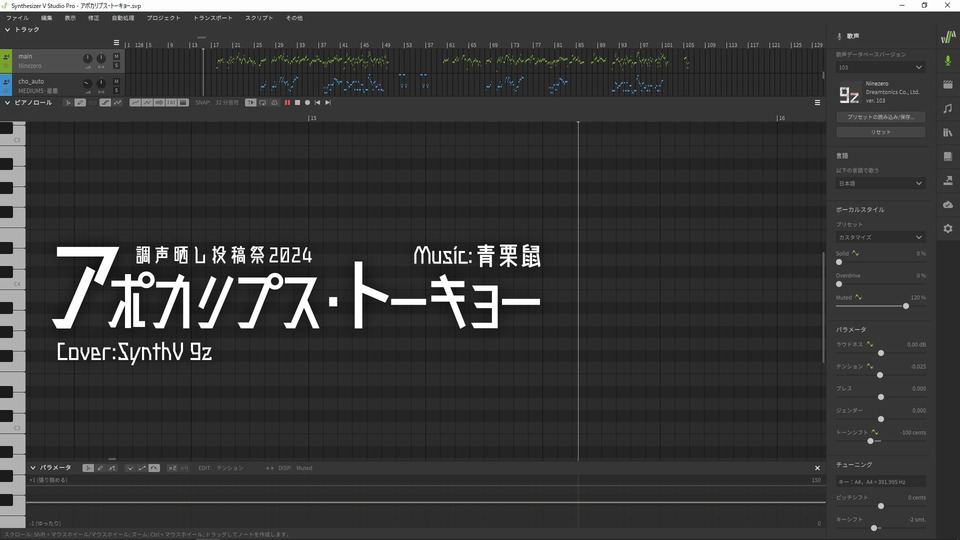
Task: Open the render export side panel
Action: [948, 180]
